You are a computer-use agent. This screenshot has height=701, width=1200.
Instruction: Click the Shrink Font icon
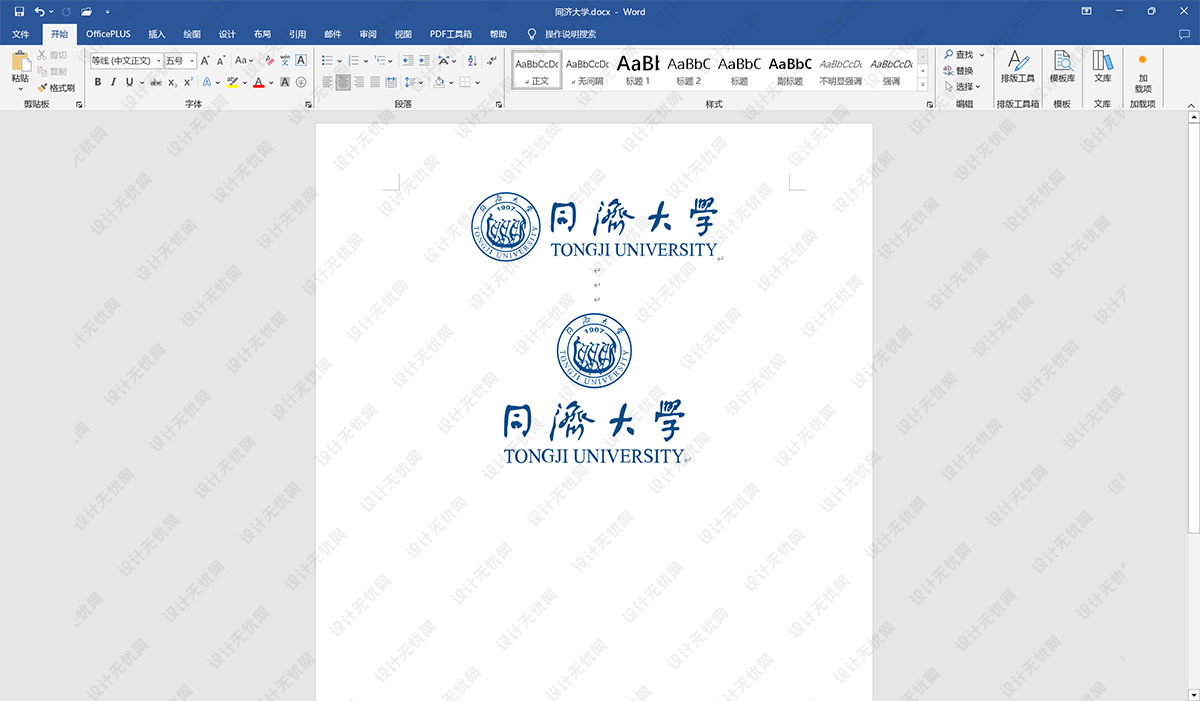click(x=221, y=61)
